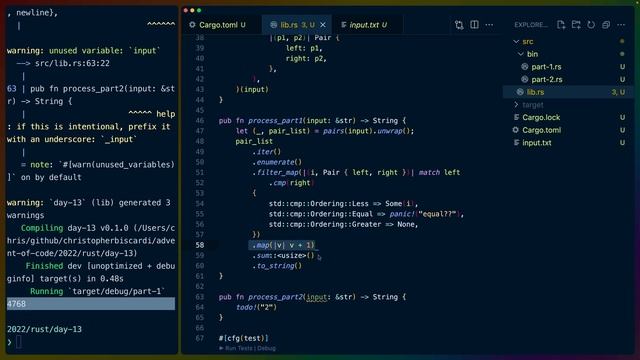Click the EXPLORER panel header
640x360 pixels.
coord(531,25)
